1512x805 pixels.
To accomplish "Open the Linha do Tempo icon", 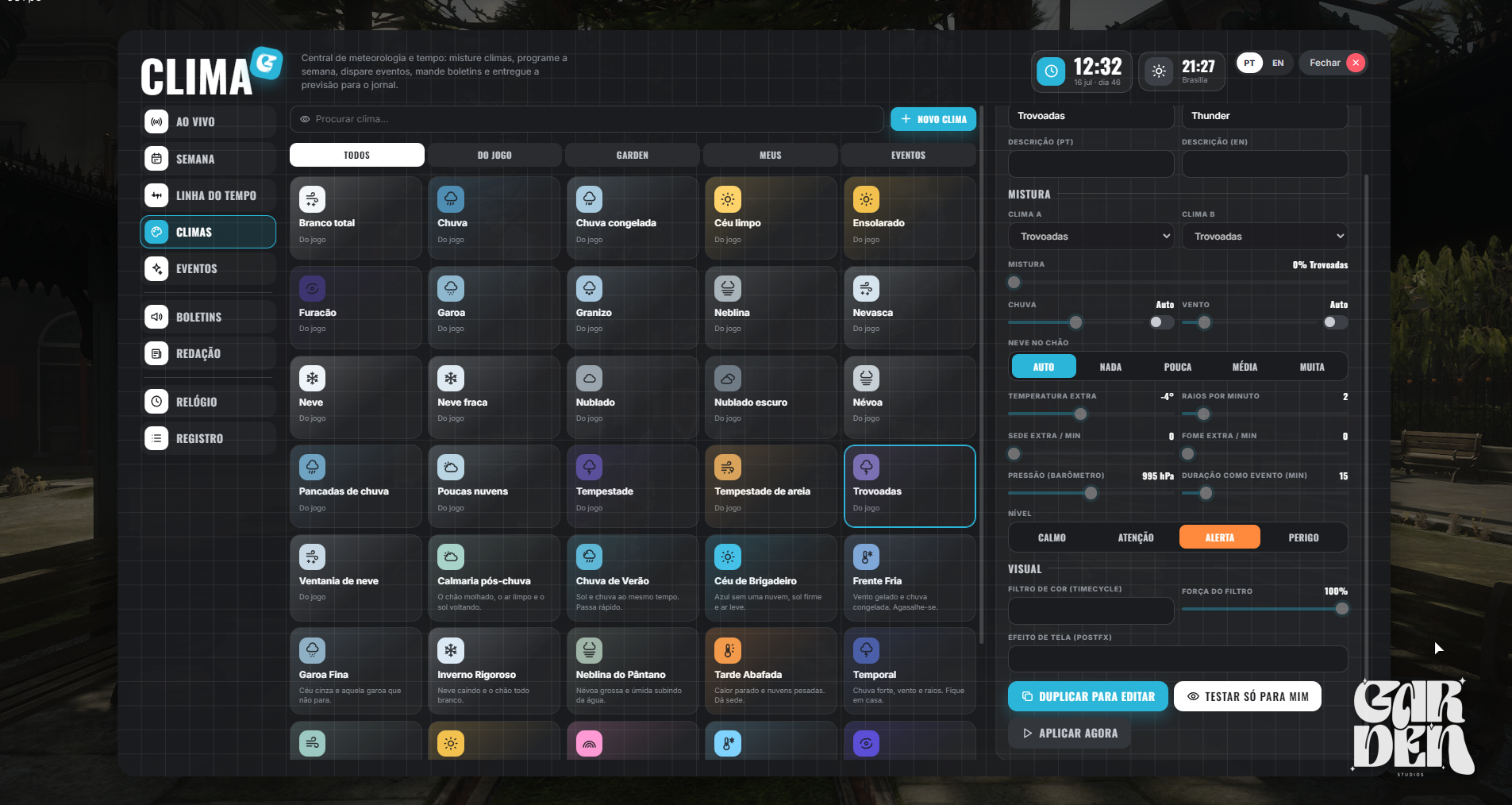I will (x=156, y=195).
